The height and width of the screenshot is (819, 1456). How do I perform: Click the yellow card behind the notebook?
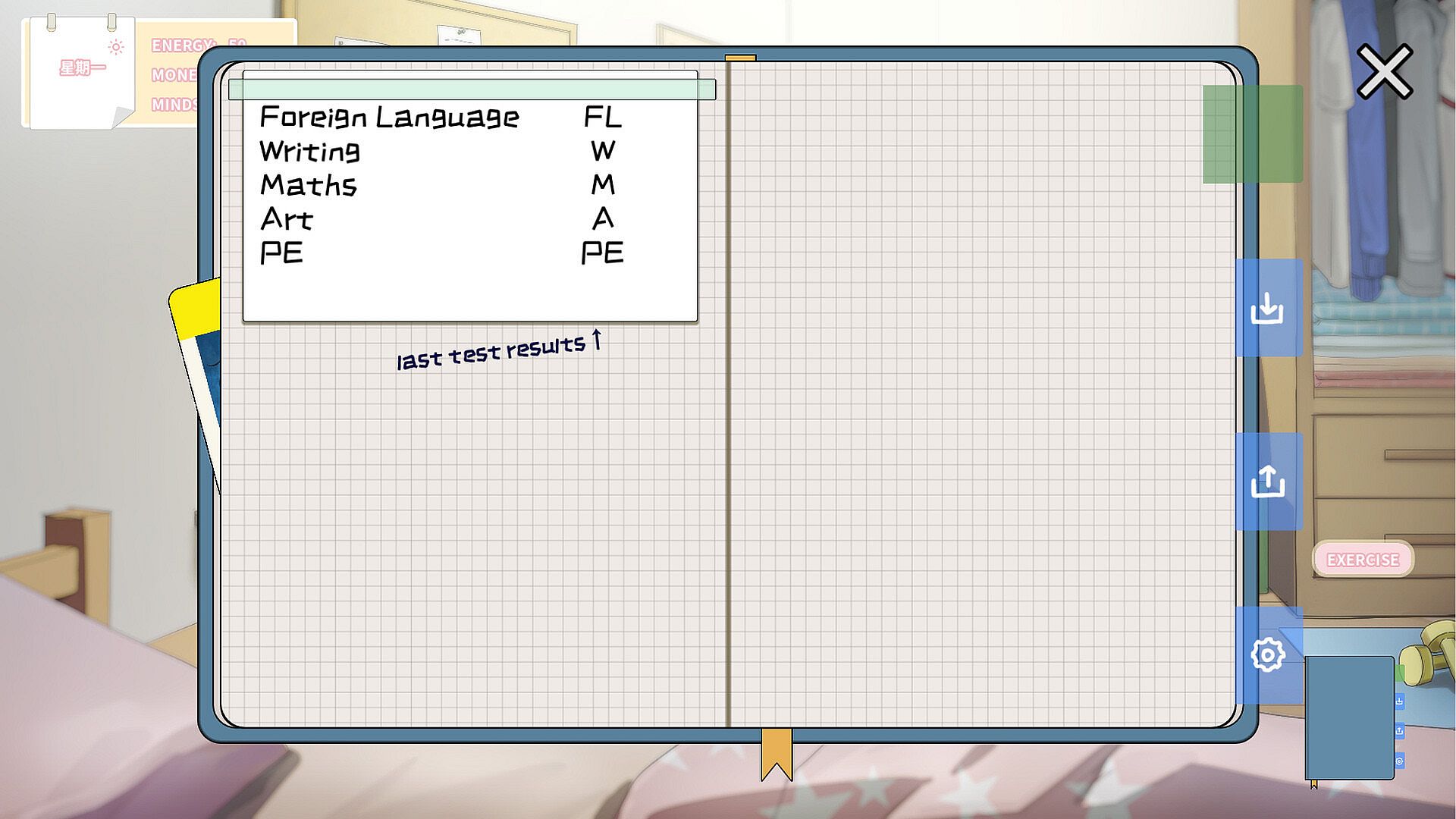click(x=196, y=311)
